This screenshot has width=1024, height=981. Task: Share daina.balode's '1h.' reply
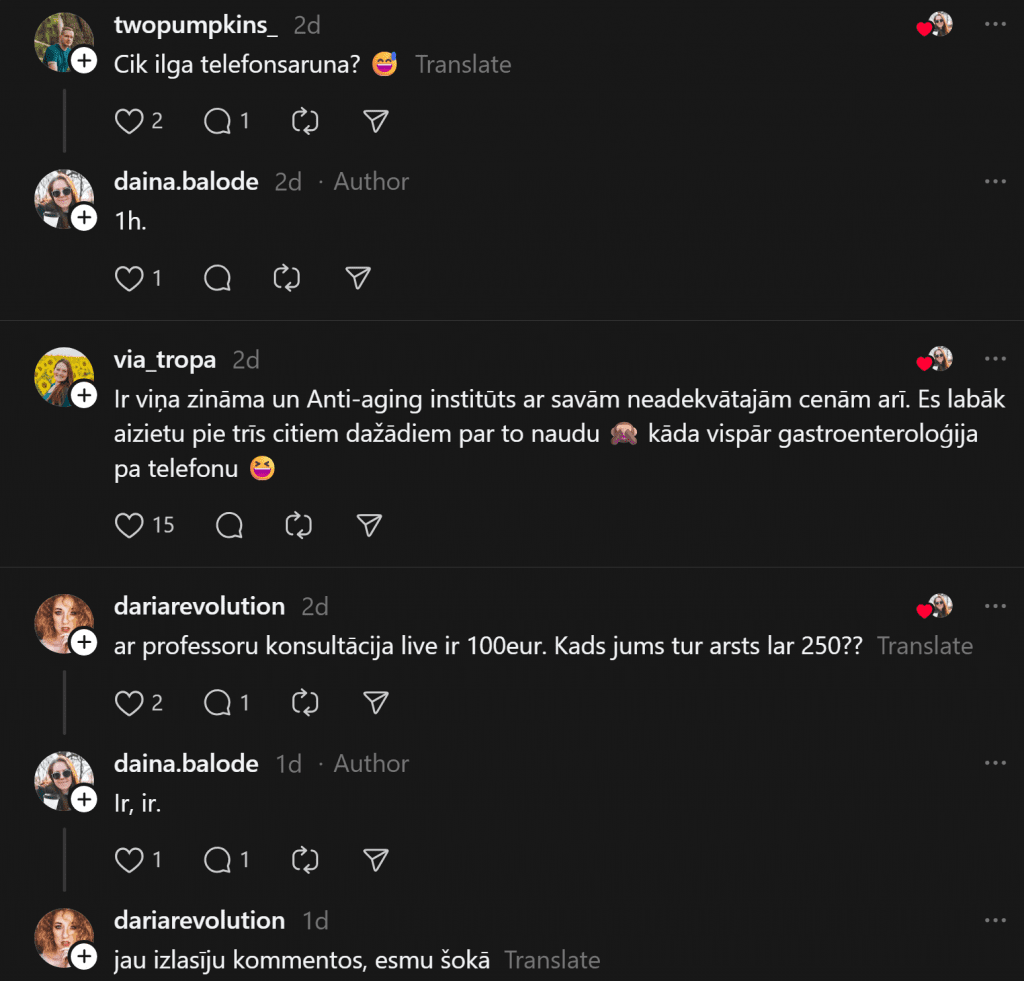[x=358, y=278]
